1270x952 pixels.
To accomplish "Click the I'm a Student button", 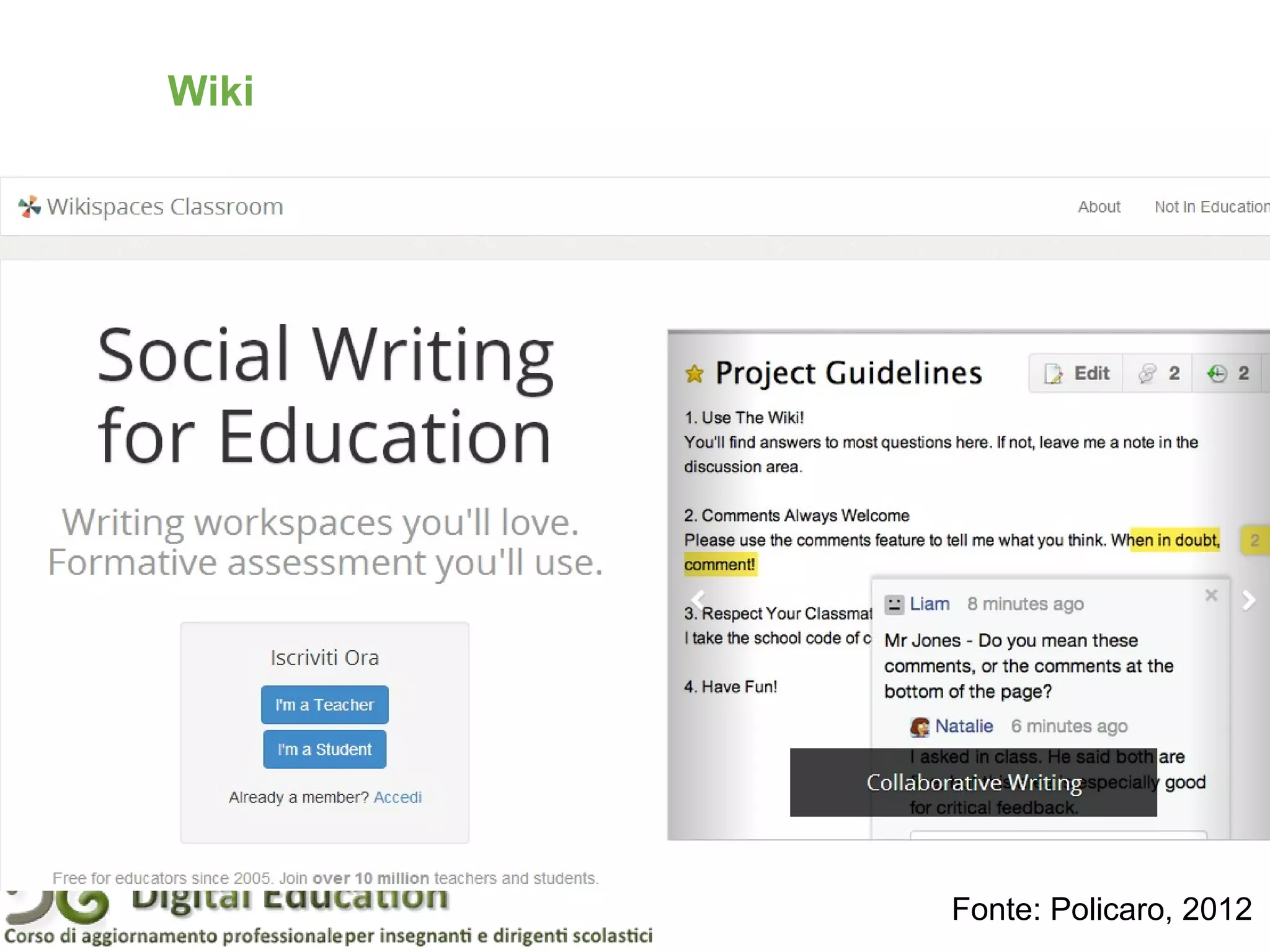I will pos(324,749).
